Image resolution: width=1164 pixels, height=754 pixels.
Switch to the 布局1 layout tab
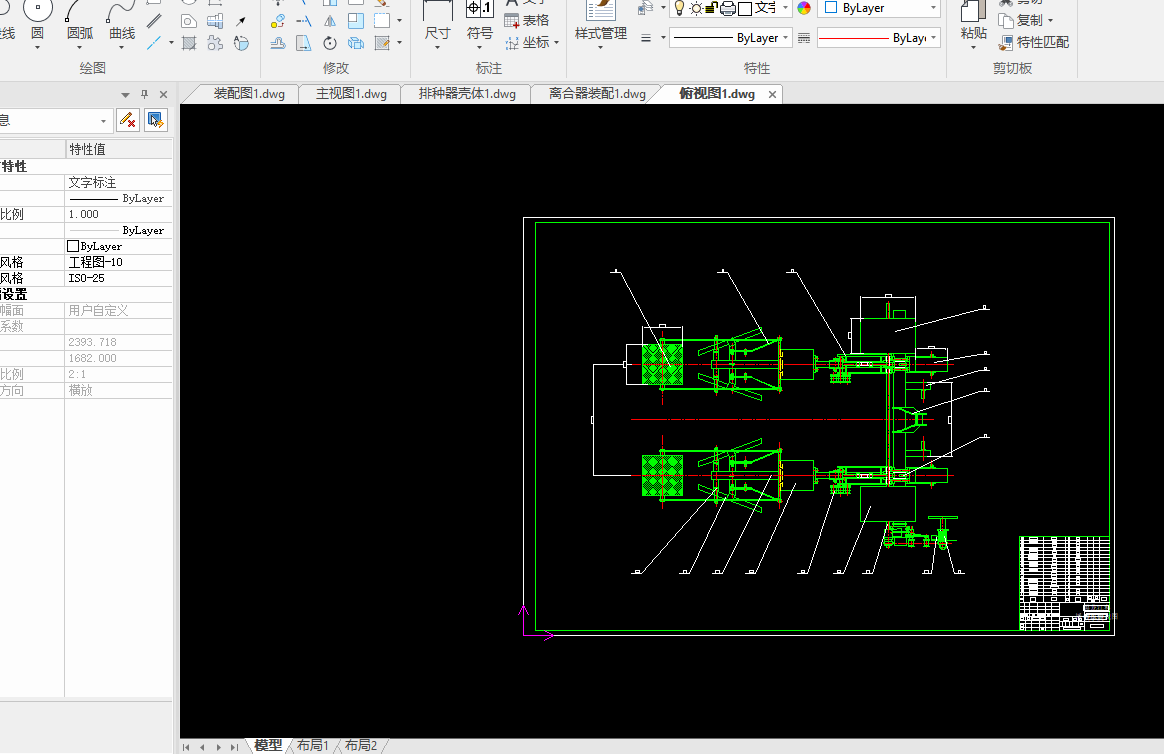[x=312, y=745]
